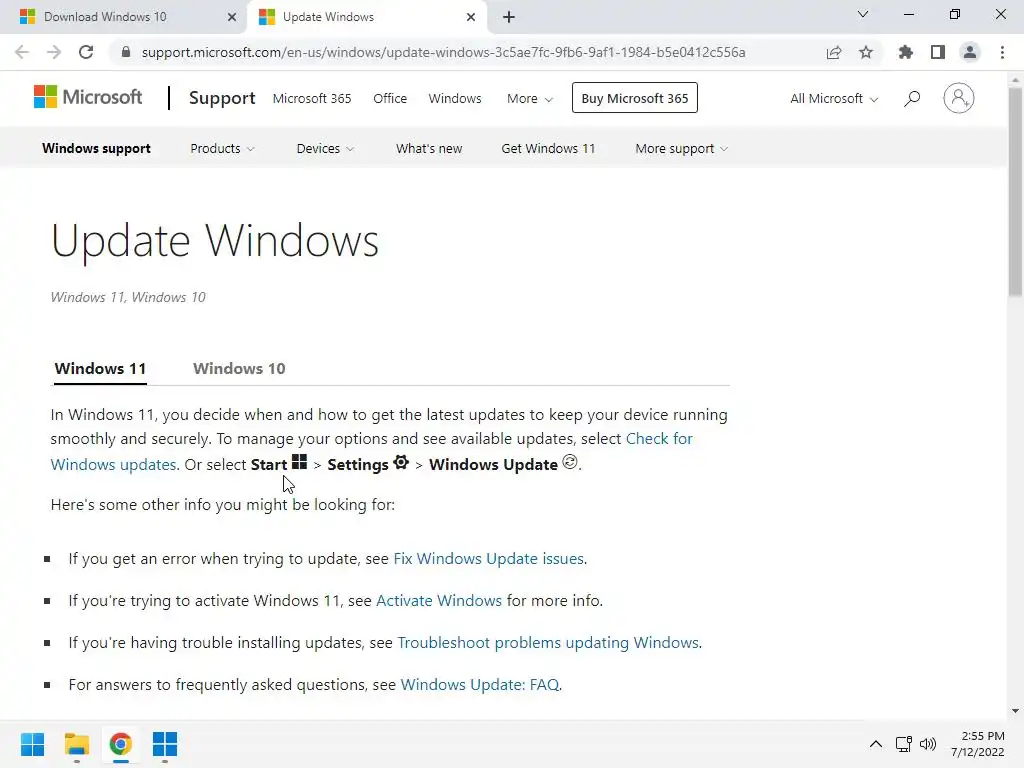Screen dimensions: 1024x768
Task: Click the 'Windows 11, Windows 10' applies-to text
Action: [x=128, y=297]
